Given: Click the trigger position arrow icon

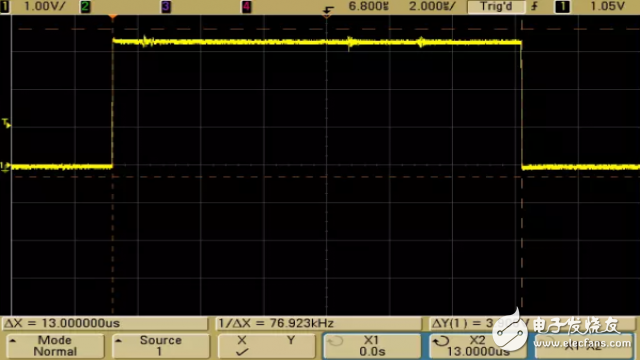Looking at the screenshot, I should click(328, 9).
